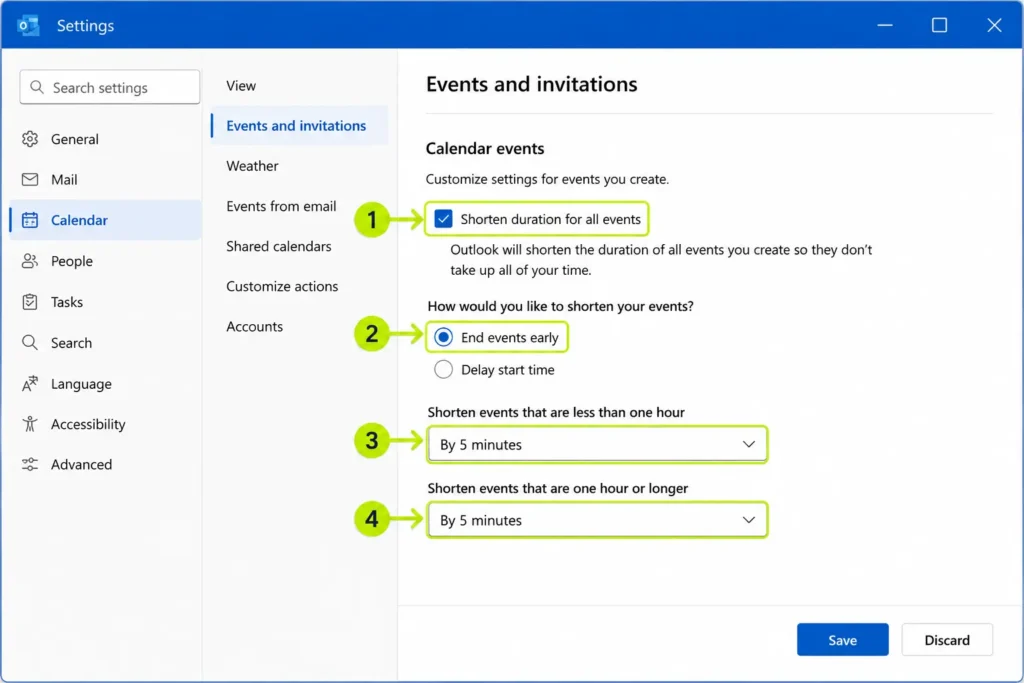
Task: Click the Advanced sliders icon
Action: [x=30, y=464]
